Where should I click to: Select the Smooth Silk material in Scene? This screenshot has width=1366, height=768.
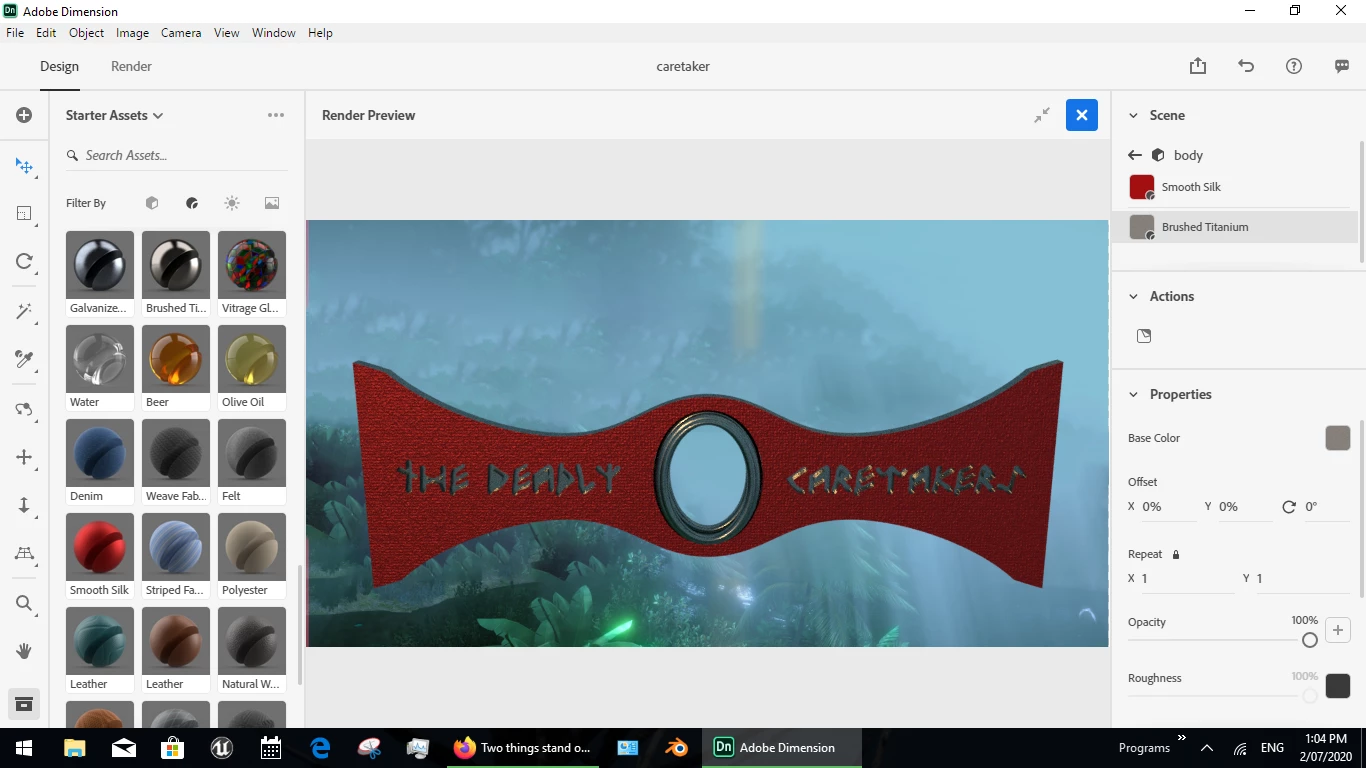(1235, 187)
